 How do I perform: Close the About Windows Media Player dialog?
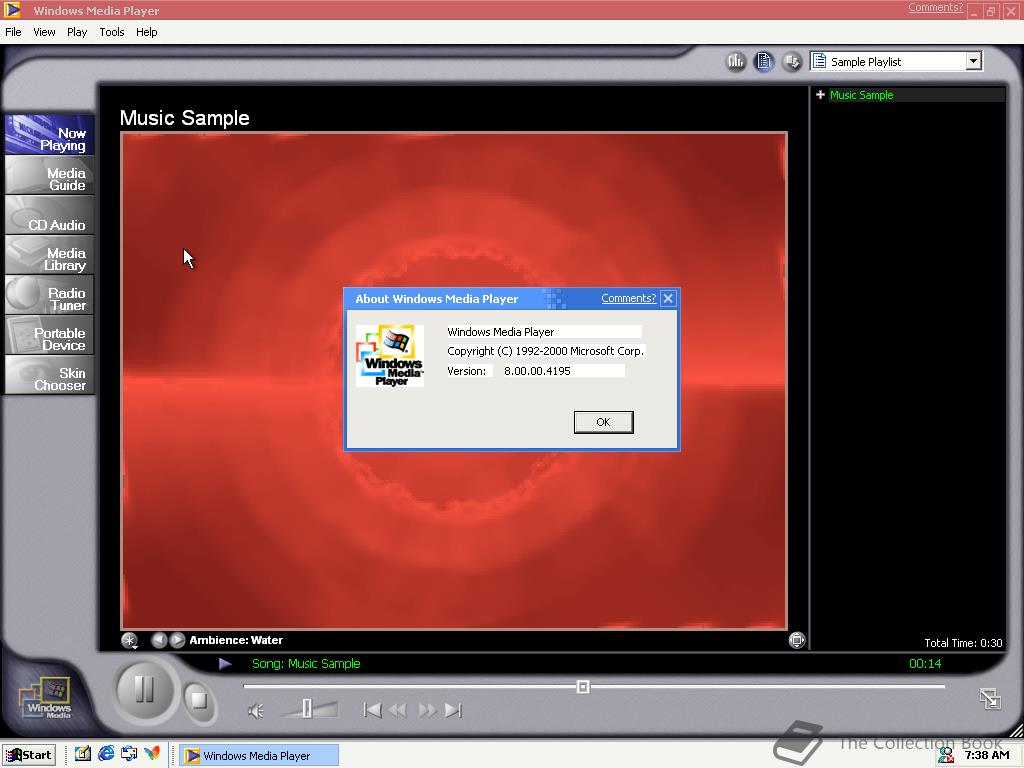pyautogui.click(x=667, y=298)
